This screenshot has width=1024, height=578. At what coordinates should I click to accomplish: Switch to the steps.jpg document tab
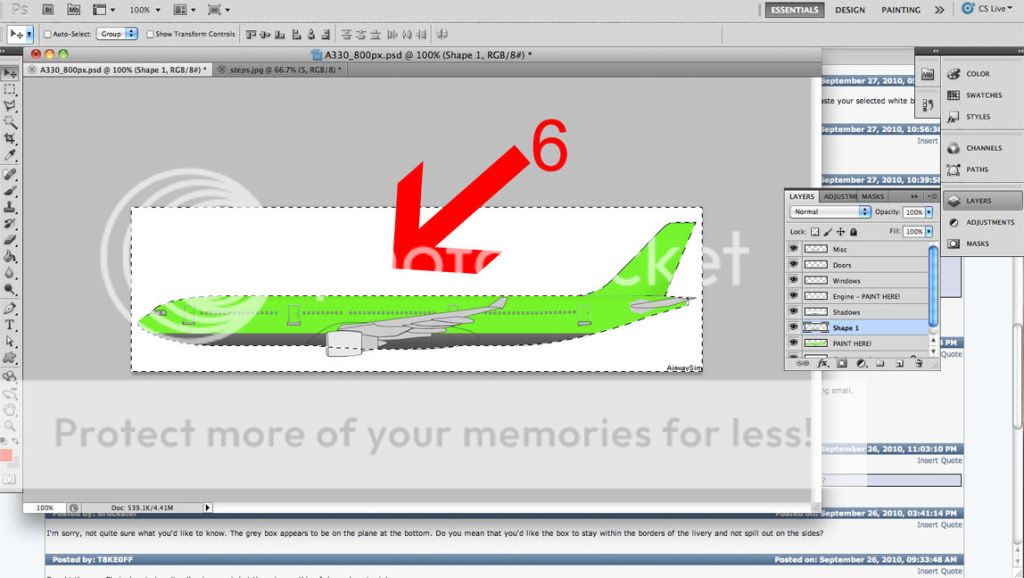click(x=283, y=70)
